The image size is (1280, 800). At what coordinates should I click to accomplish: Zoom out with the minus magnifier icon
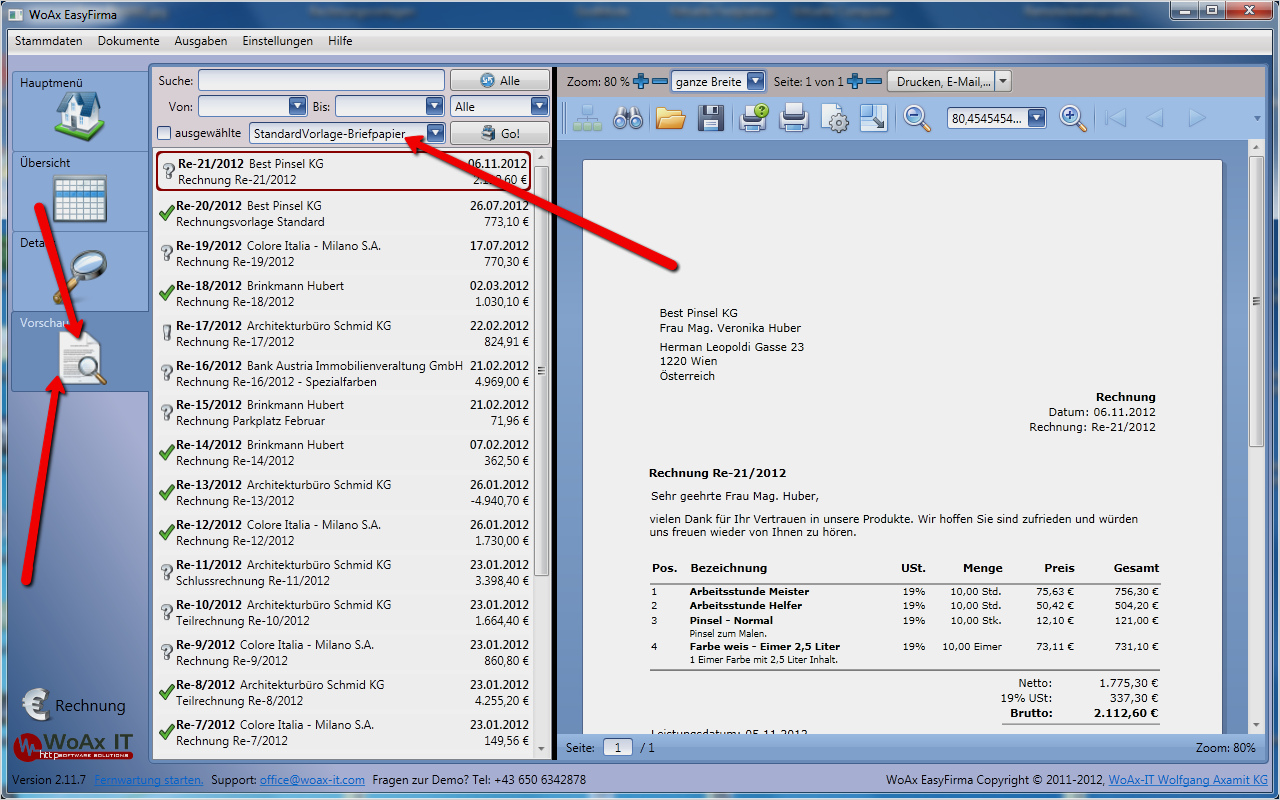[914, 118]
